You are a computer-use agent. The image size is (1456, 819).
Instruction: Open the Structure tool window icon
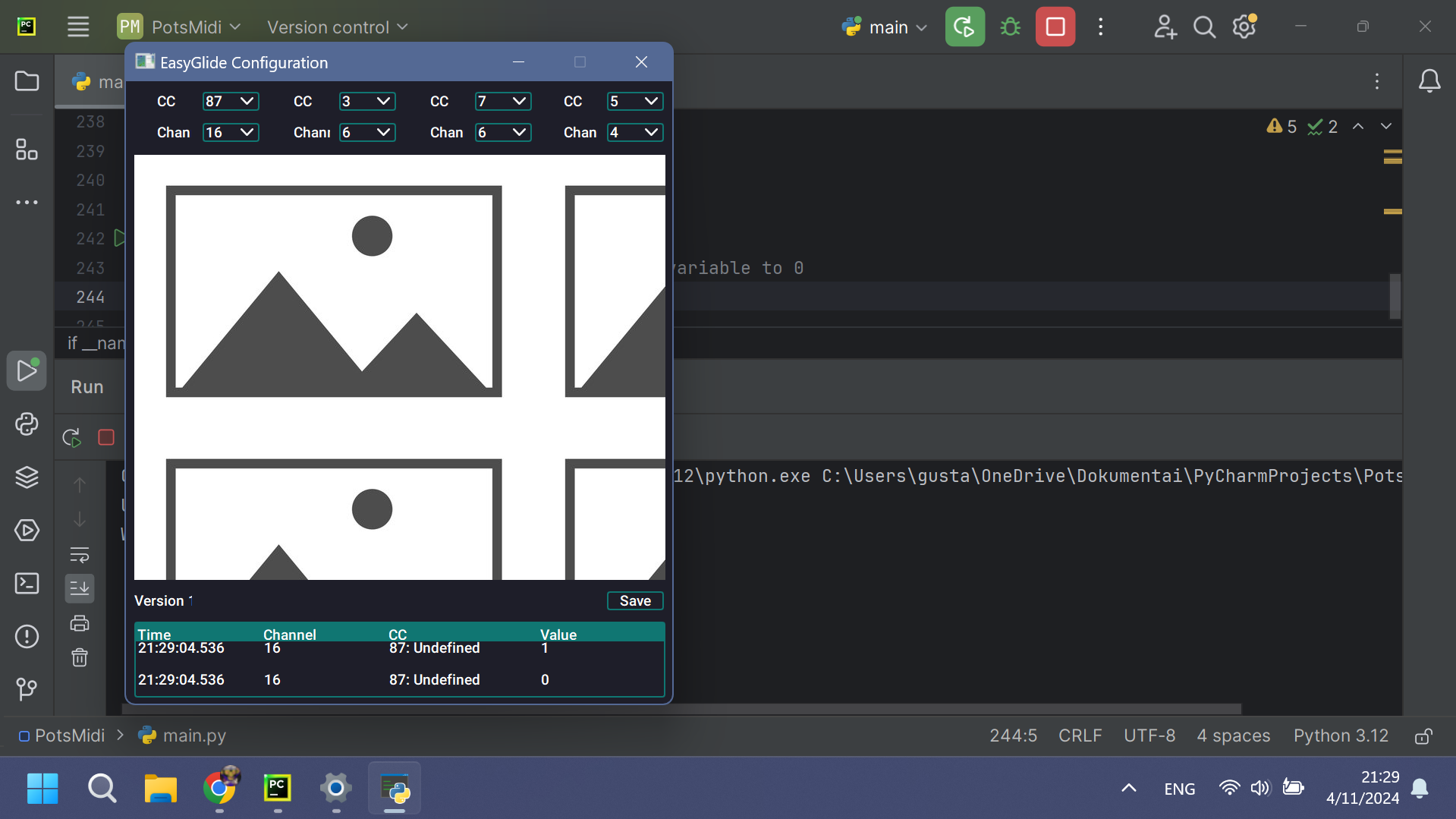pyautogui.click(x=27, y=150)
